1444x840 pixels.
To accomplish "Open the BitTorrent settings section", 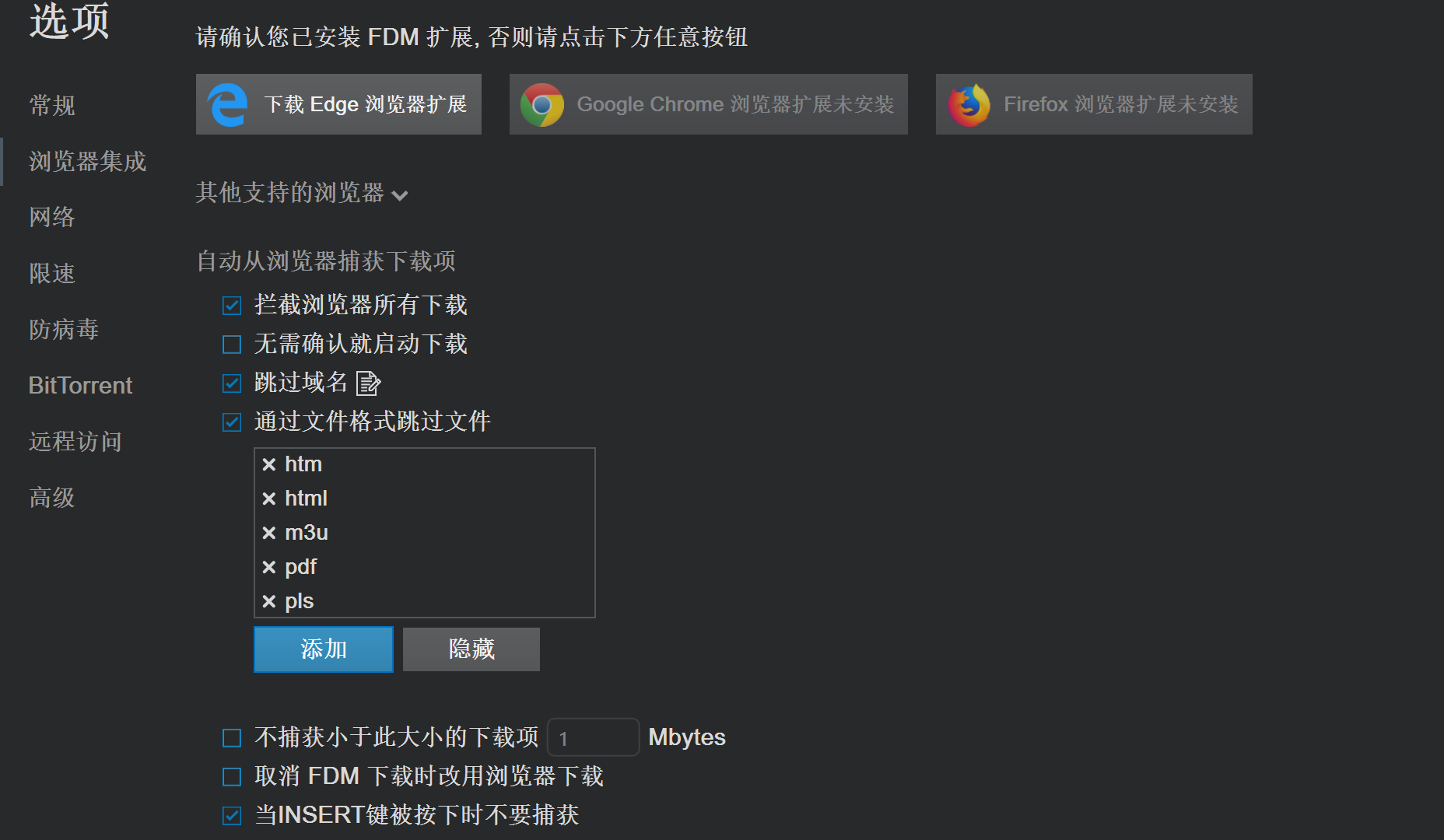I will (x=80, y=385).
